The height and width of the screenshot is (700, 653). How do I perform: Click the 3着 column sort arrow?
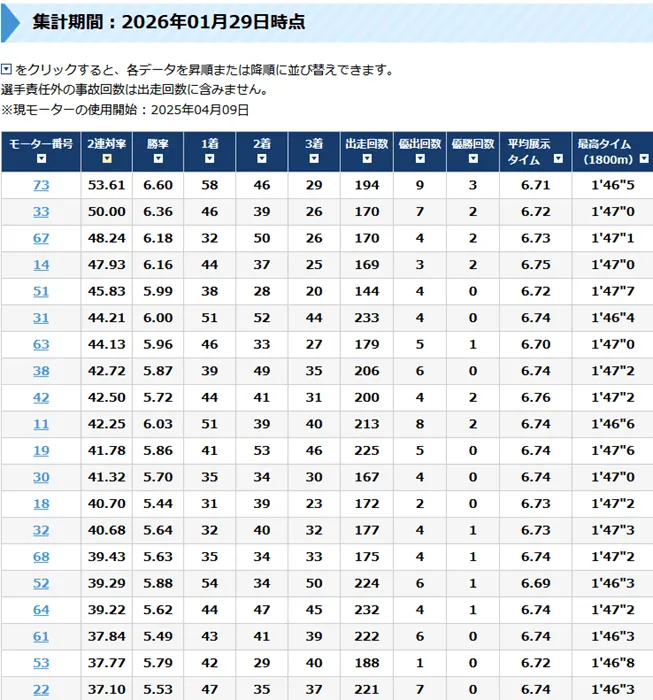tap(314, 159)
